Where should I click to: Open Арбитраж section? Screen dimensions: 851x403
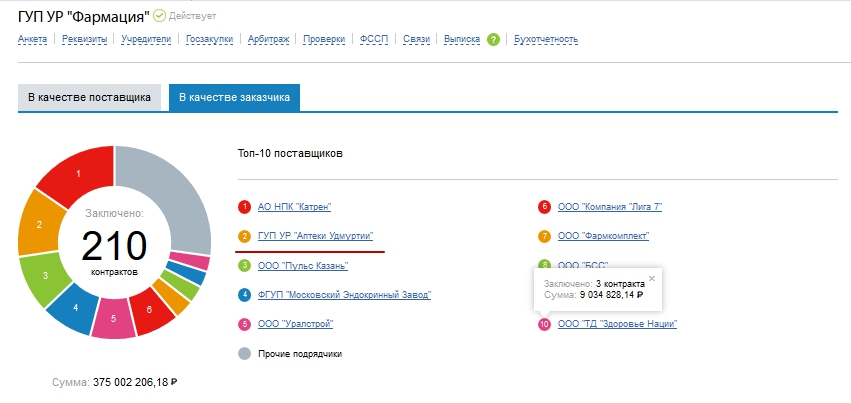point(268,39)
